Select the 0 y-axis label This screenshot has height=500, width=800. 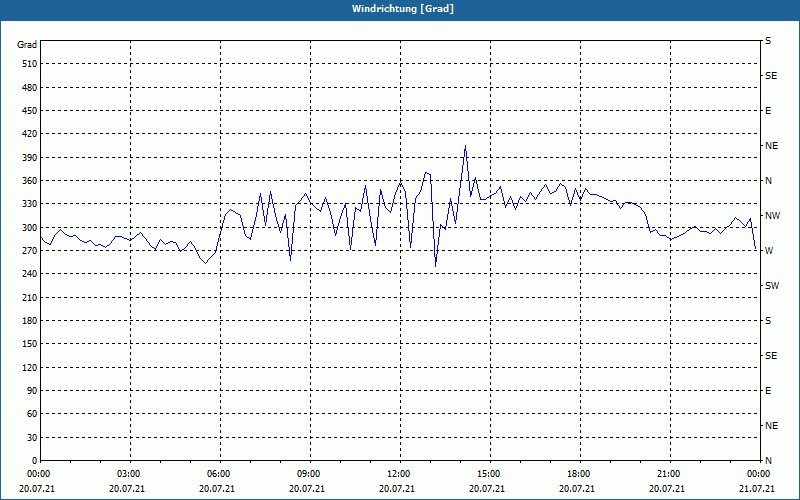coord(35,461)
